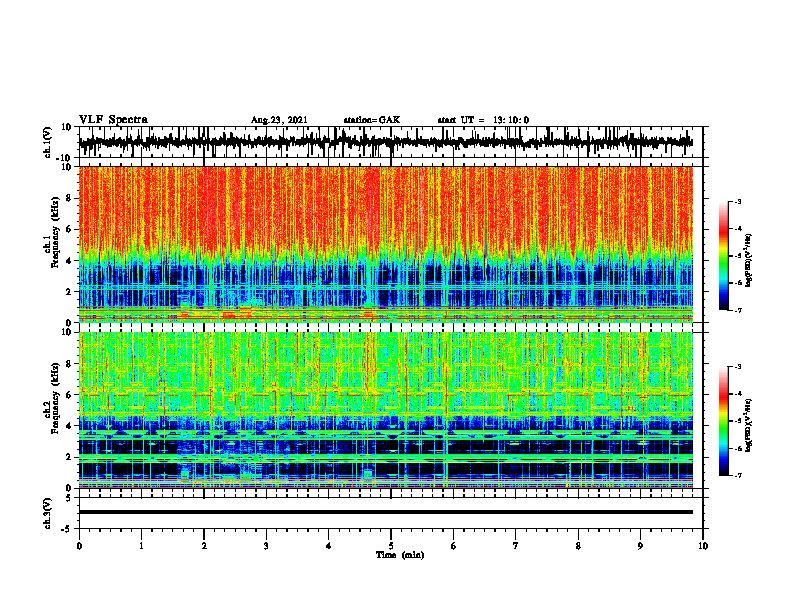Click the thick black ch.3 voltage trace

coord(385,512)
